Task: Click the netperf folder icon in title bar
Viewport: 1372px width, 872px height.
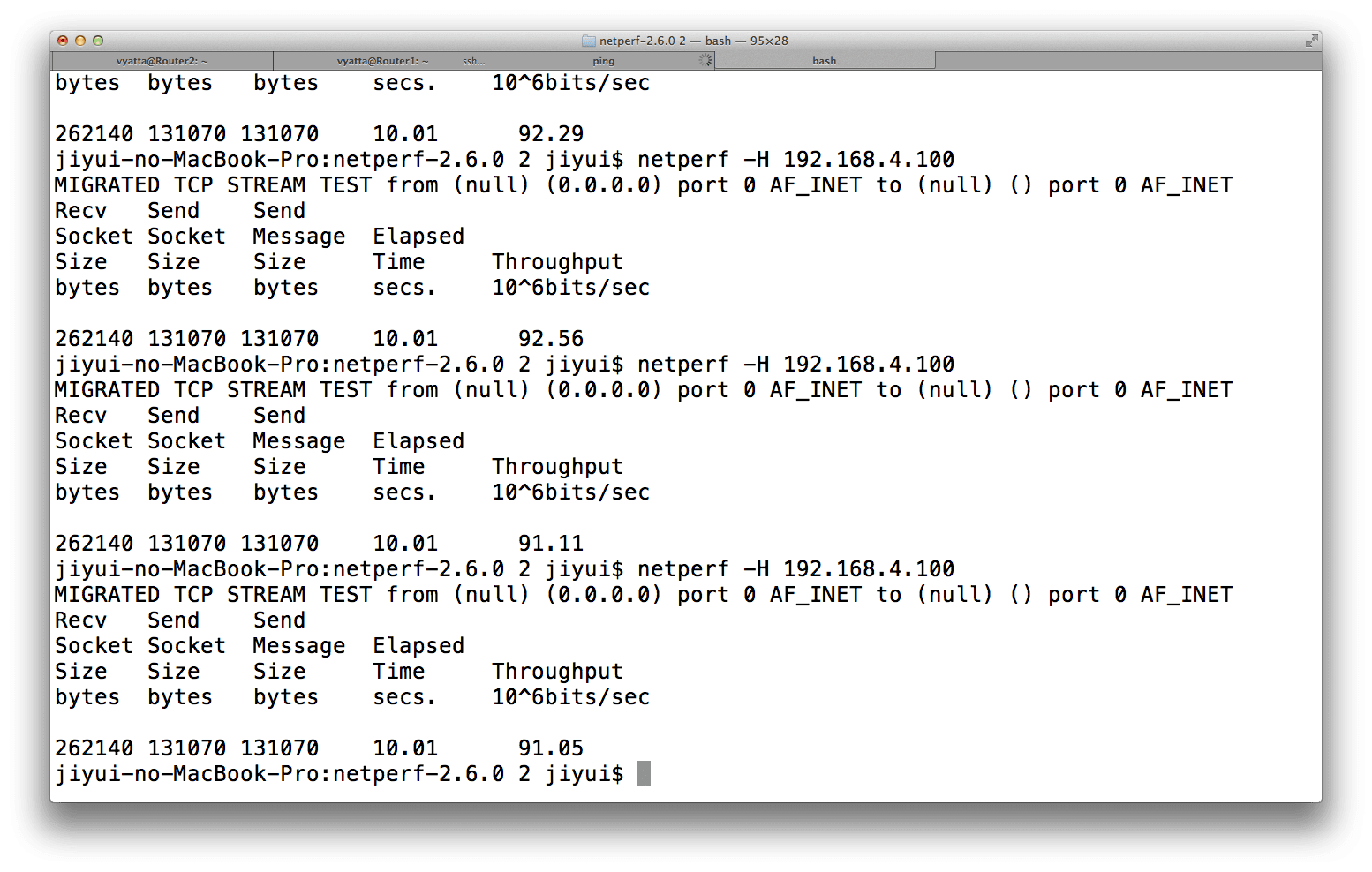Action: click(589, 41)
